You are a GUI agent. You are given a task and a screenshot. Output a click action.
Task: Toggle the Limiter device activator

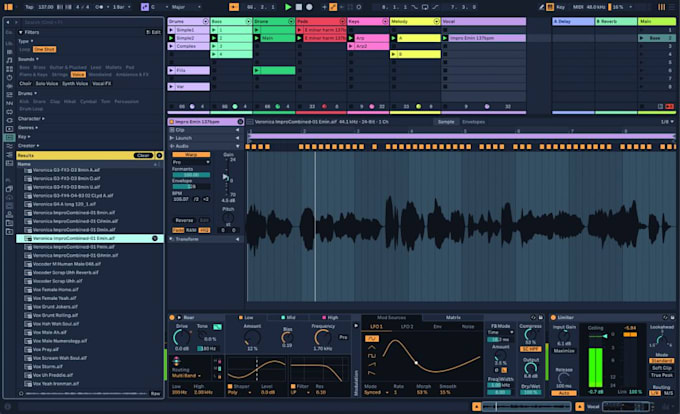pyautogui.click(x=553, y=317)
